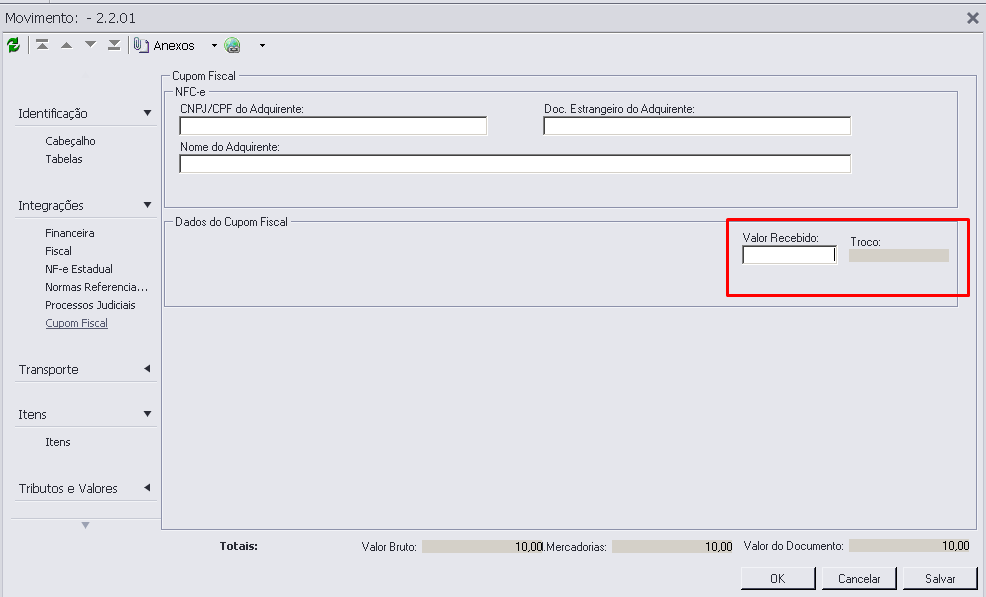
Task: Go to last record arrow icon
Action: coord(114,45)
